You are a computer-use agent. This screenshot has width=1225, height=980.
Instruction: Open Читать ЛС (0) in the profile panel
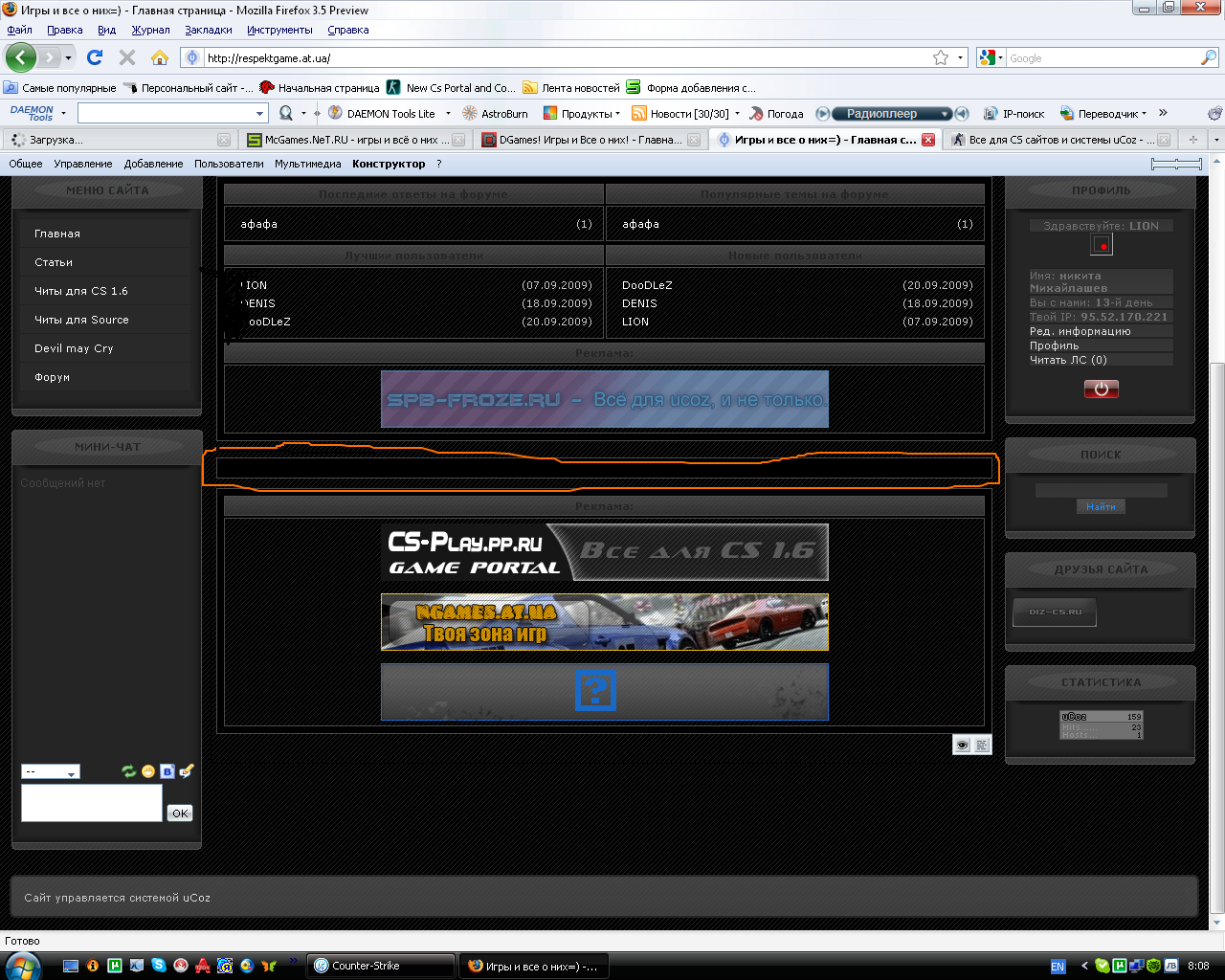coord(1068,360)
